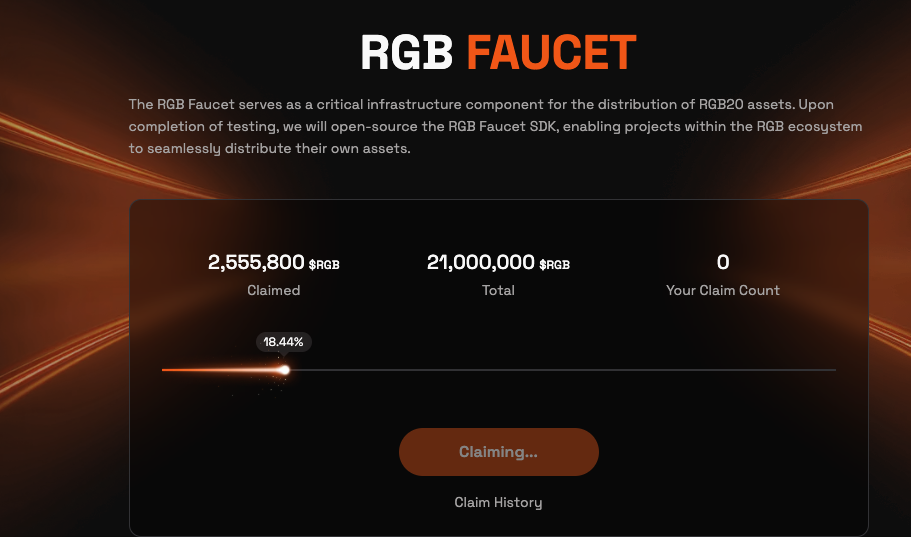This screenshot has height=537, width=911.
Task: Click the Total label
Action: click(x=498, y=290)
